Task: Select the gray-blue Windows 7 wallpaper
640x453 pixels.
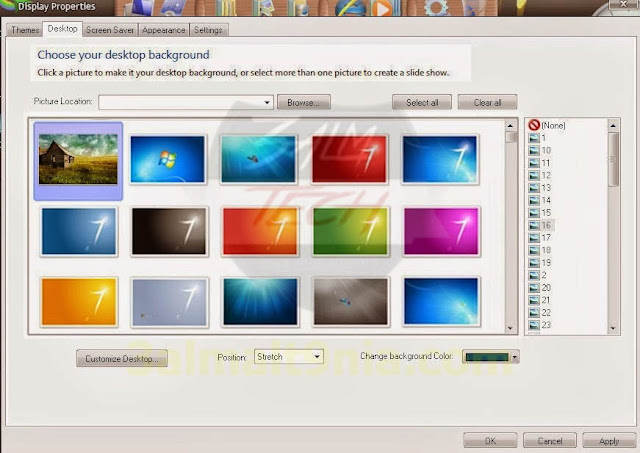Action: (x=169, y=302)
